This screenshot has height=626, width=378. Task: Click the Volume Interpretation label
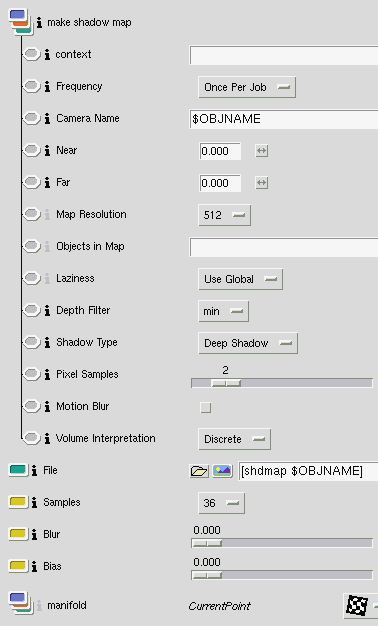coord(106,438)
